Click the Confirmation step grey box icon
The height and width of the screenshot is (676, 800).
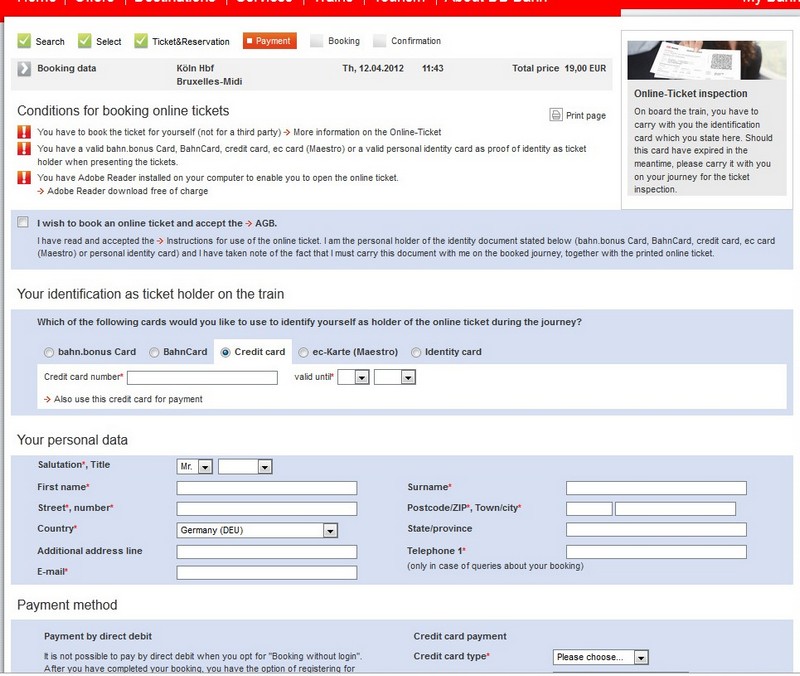pos(380,41)
